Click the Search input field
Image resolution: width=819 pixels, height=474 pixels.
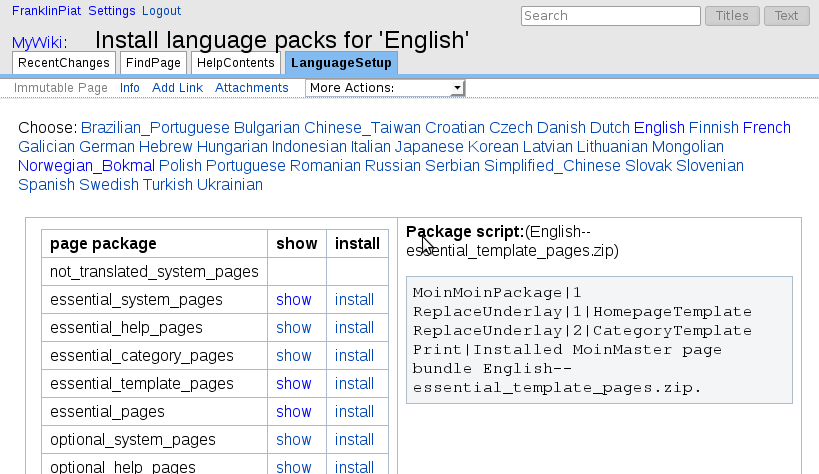pos(611,16)
